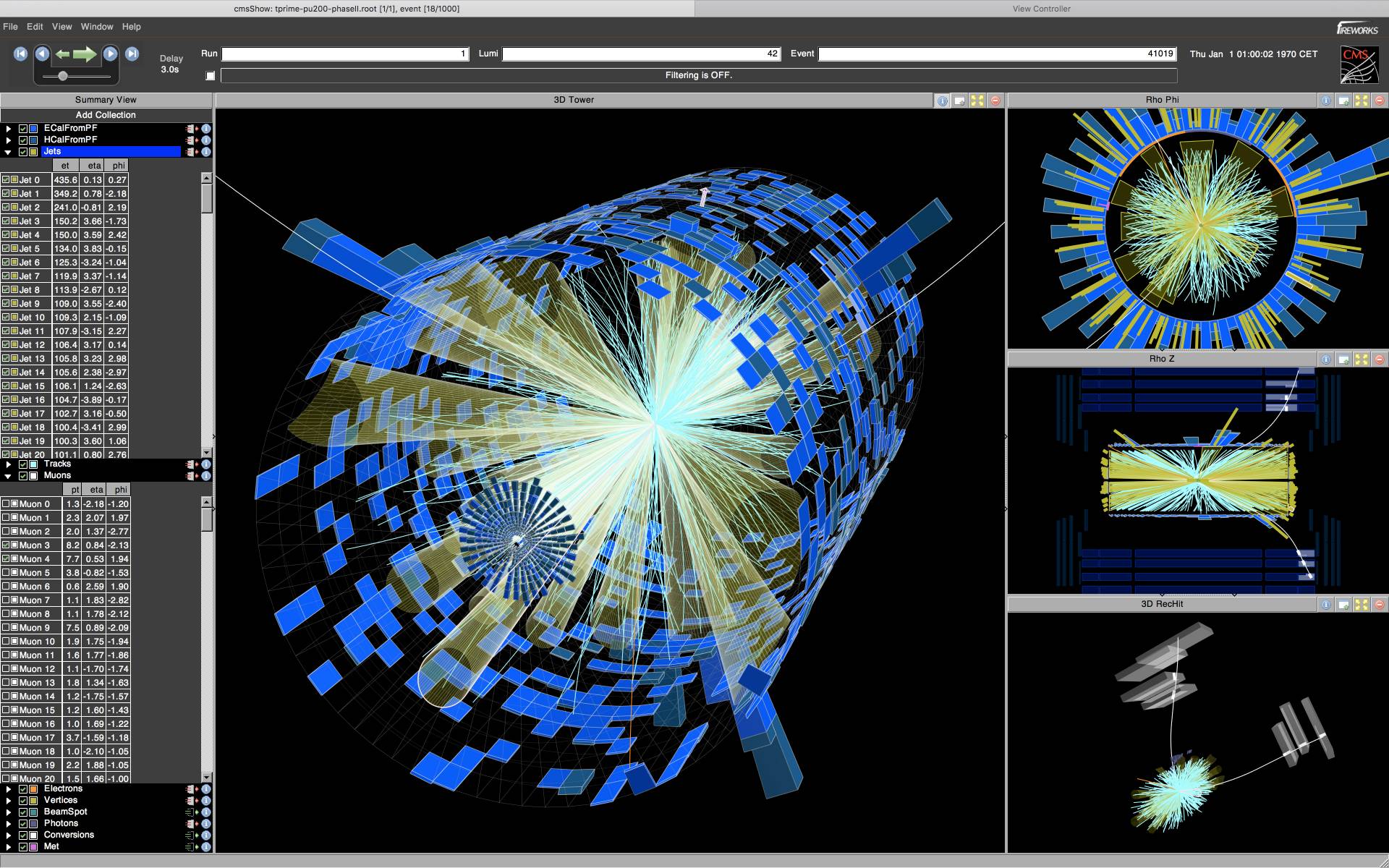Remove the 3D RecHit view
This screenshot has width=1389, height=868.
[x=1380, y=605]
